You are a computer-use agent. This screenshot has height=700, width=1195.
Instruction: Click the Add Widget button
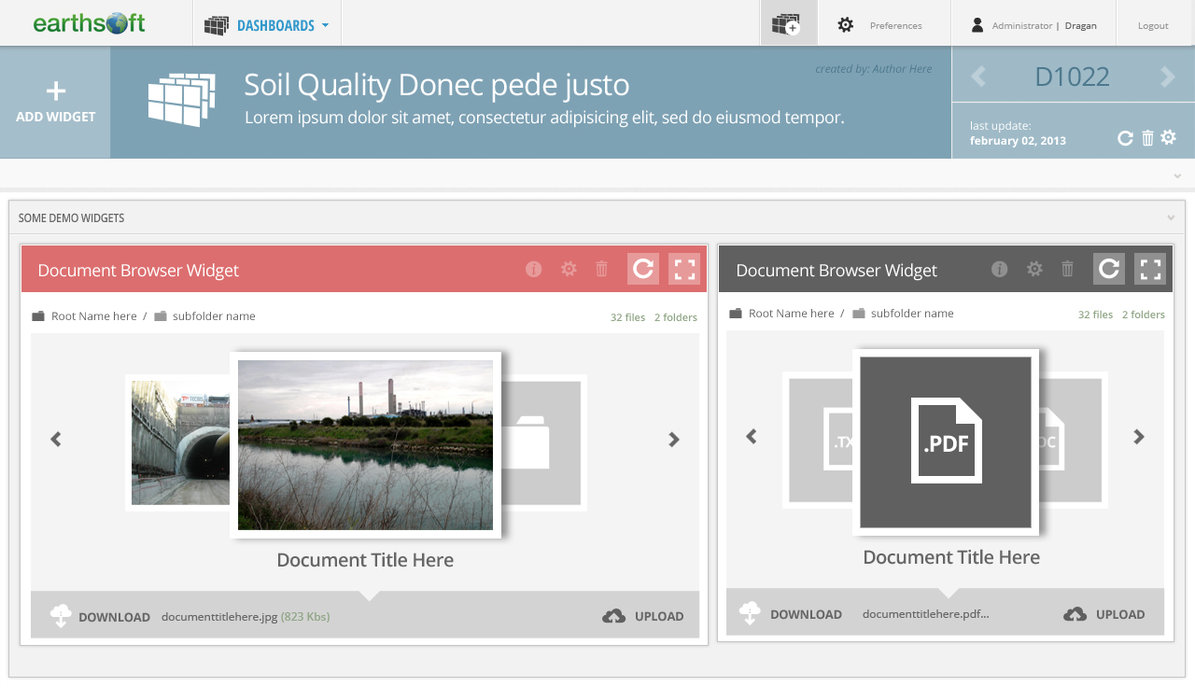tap(56, 102)
